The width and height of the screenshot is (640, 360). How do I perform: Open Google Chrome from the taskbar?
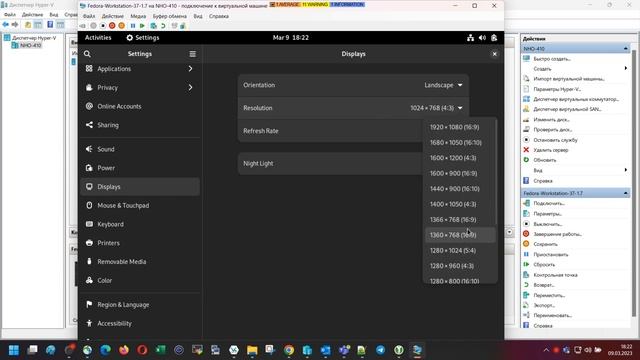[x=289, y=350]
